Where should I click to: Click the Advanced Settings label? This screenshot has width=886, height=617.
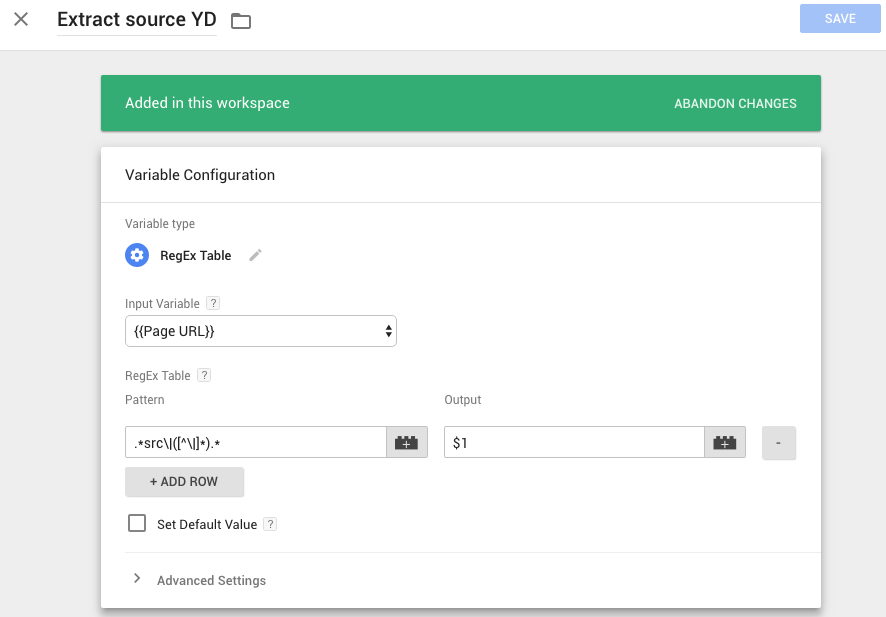pyautogui.click(x=211, y=580)
